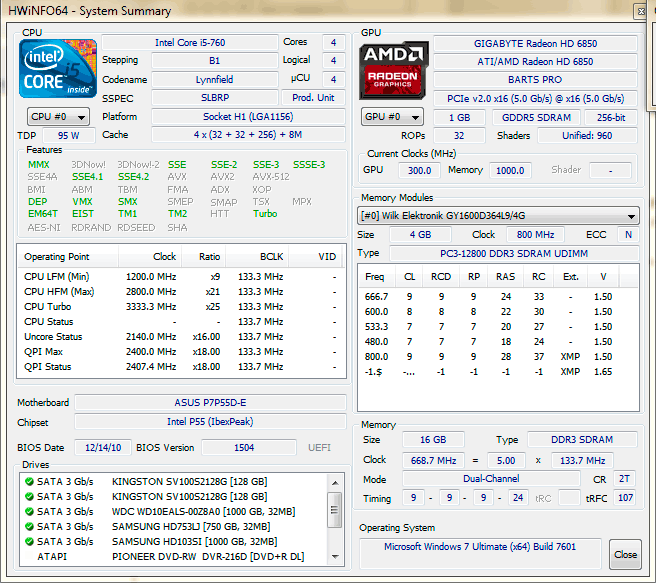Close the System Summary window with X
The image size is (656, 583).
[641, 12]
